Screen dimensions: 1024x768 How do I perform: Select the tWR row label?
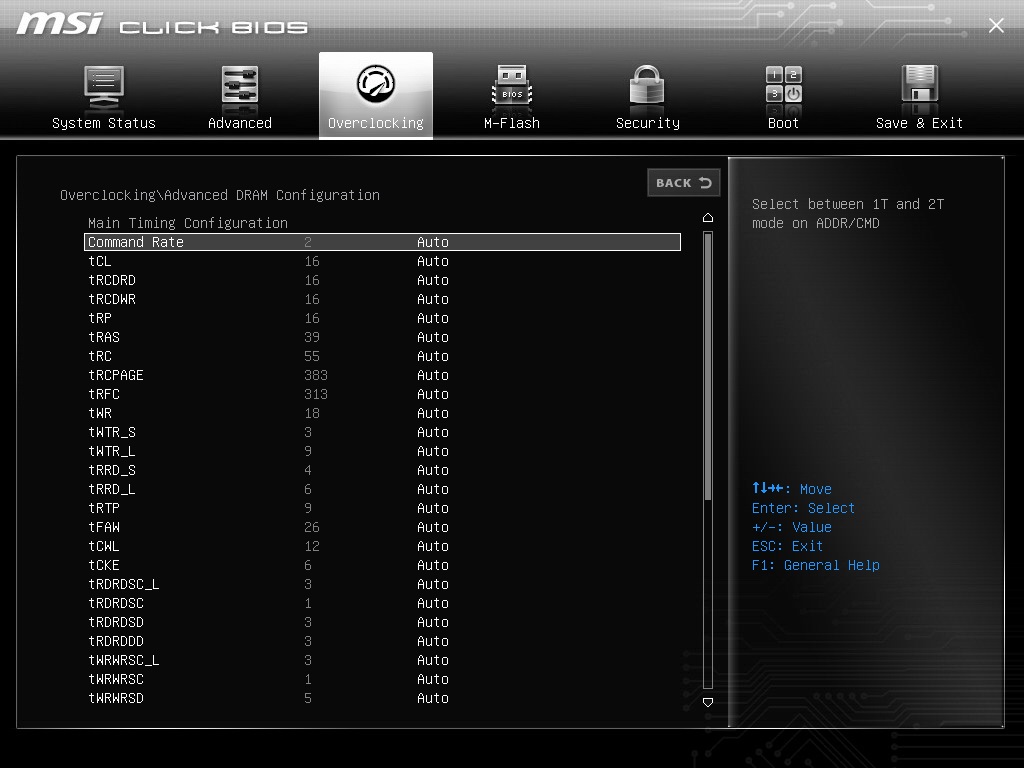[x=100, y=413]
